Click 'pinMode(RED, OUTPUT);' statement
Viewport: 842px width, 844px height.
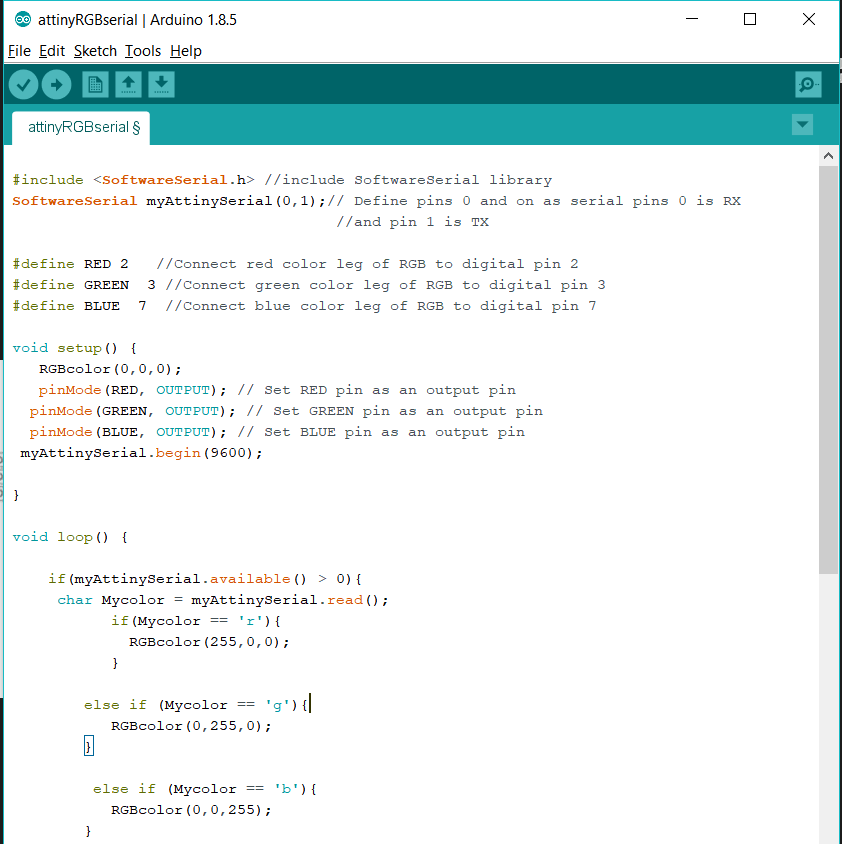coord(132,390)
